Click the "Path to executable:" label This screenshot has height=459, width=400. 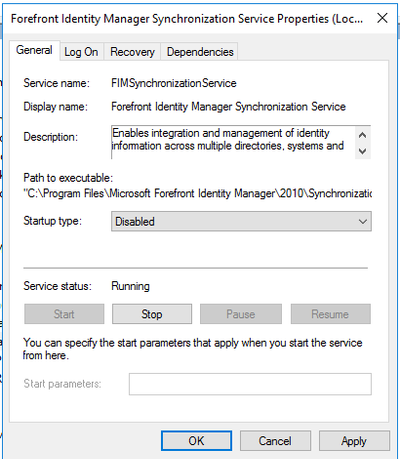pyautogui.click(x=68, y=178)
